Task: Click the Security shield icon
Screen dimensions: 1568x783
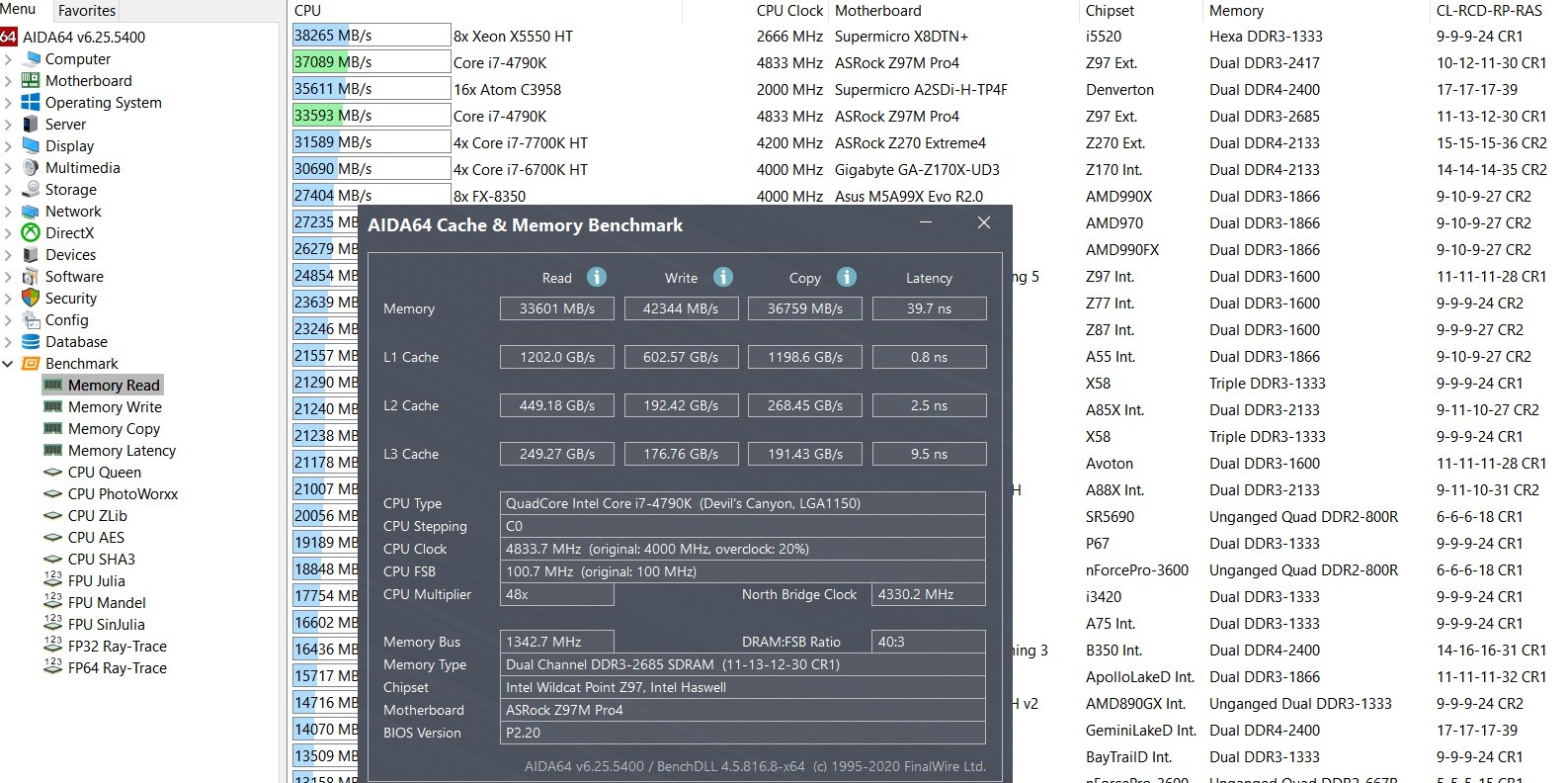Action: point(32,299)
